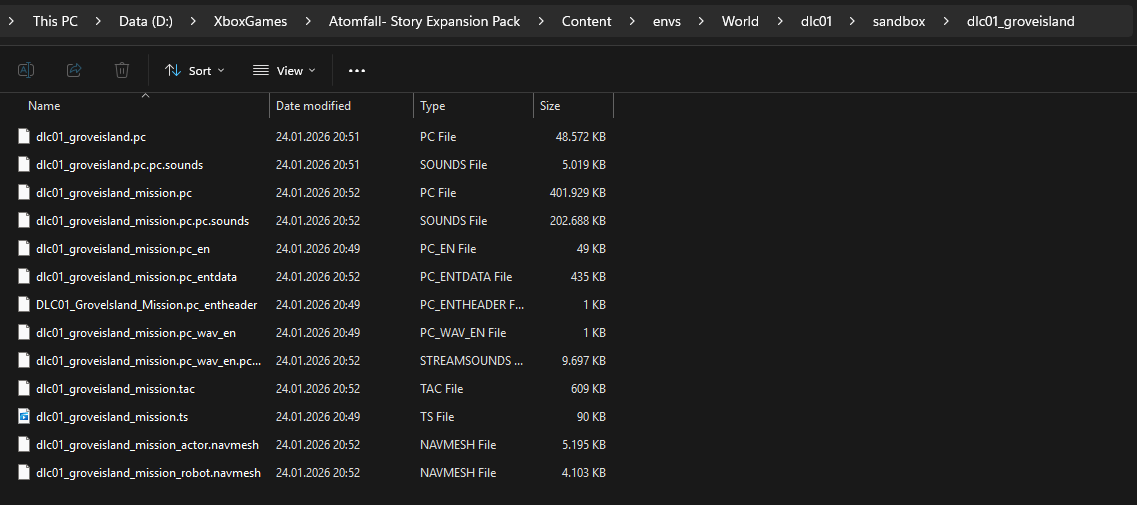This screenshot has width=1137, height=505.
Task: Click the Rename icon in the toolbar
Action: (26, 70)
